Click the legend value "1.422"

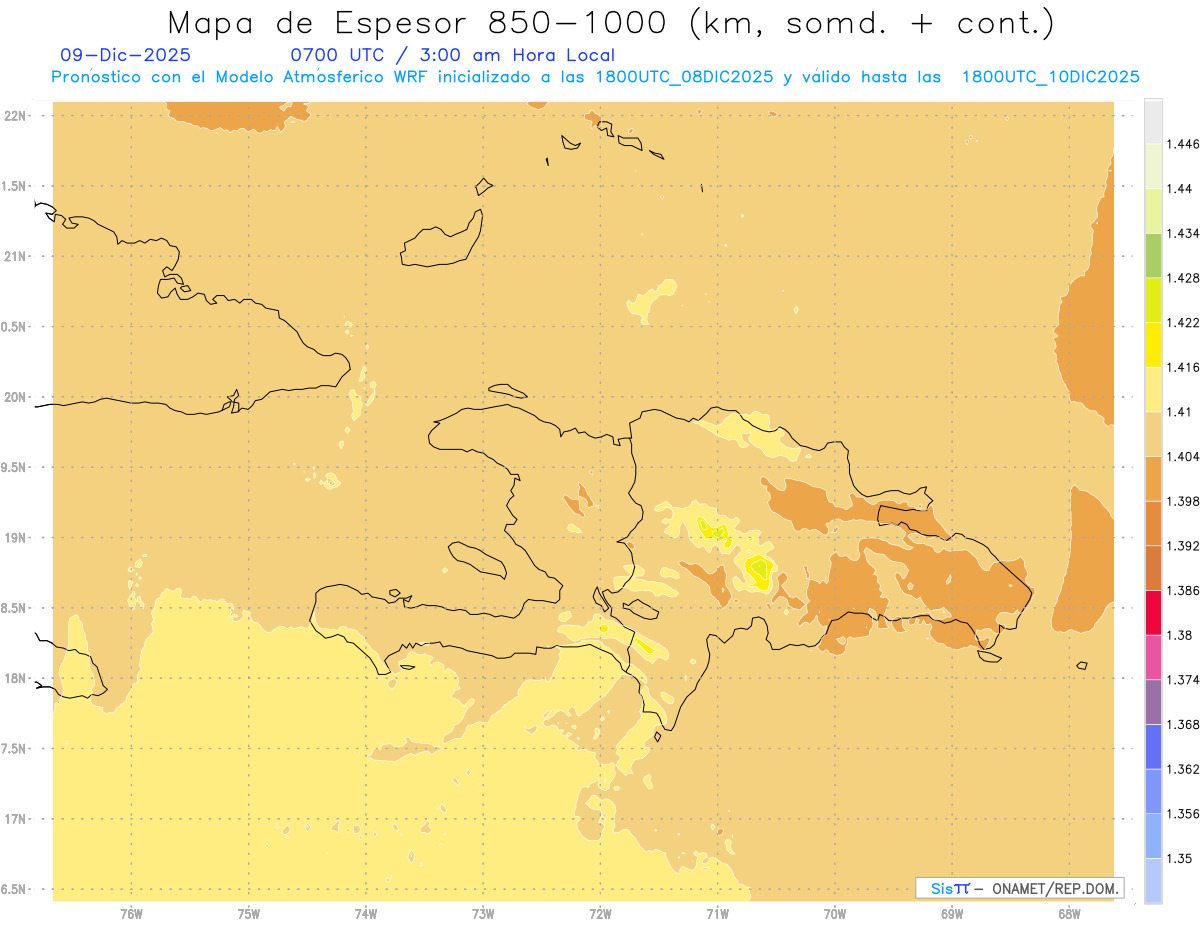click(x=1185, y=322)
